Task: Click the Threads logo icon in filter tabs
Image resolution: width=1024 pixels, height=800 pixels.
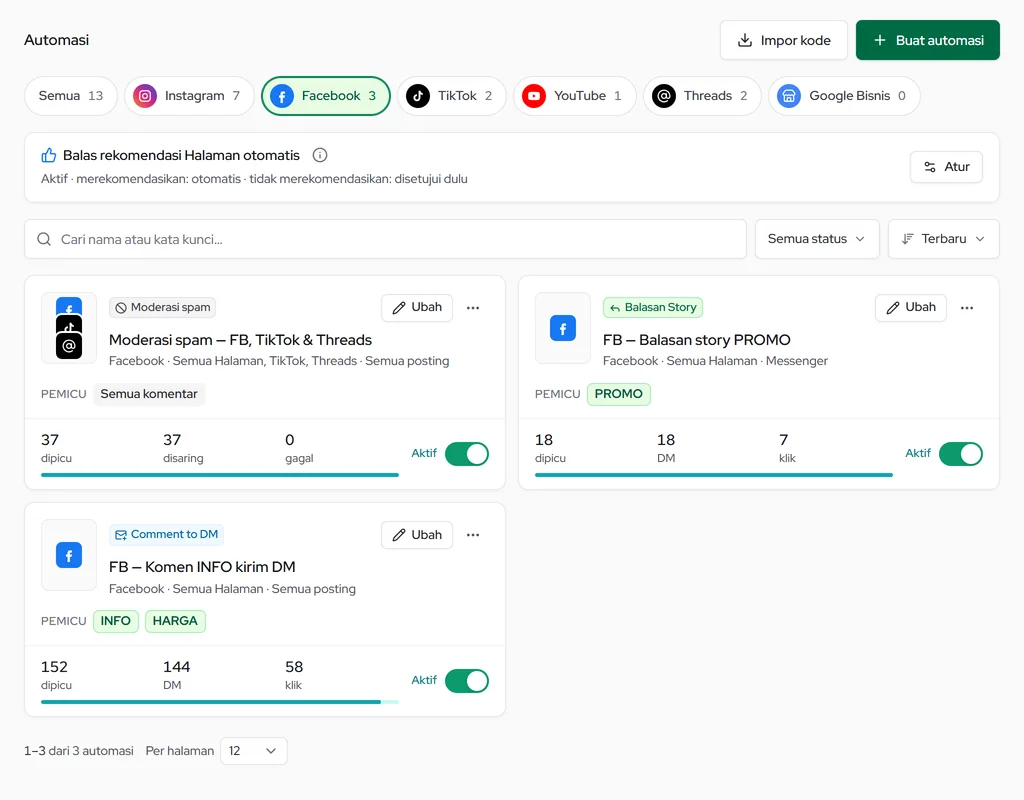Action: click(x=664, y=96)
